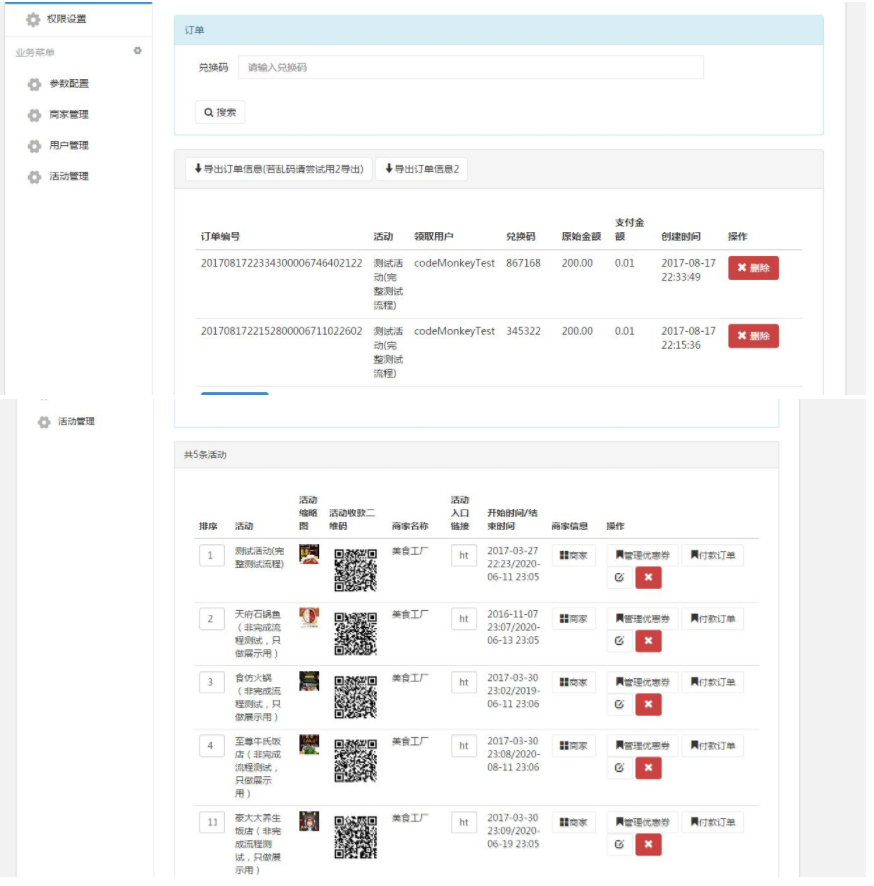Open 付款订单 for 食仿火锅 activity
This screenshot has width=874, height=886.
click(712, 682)
